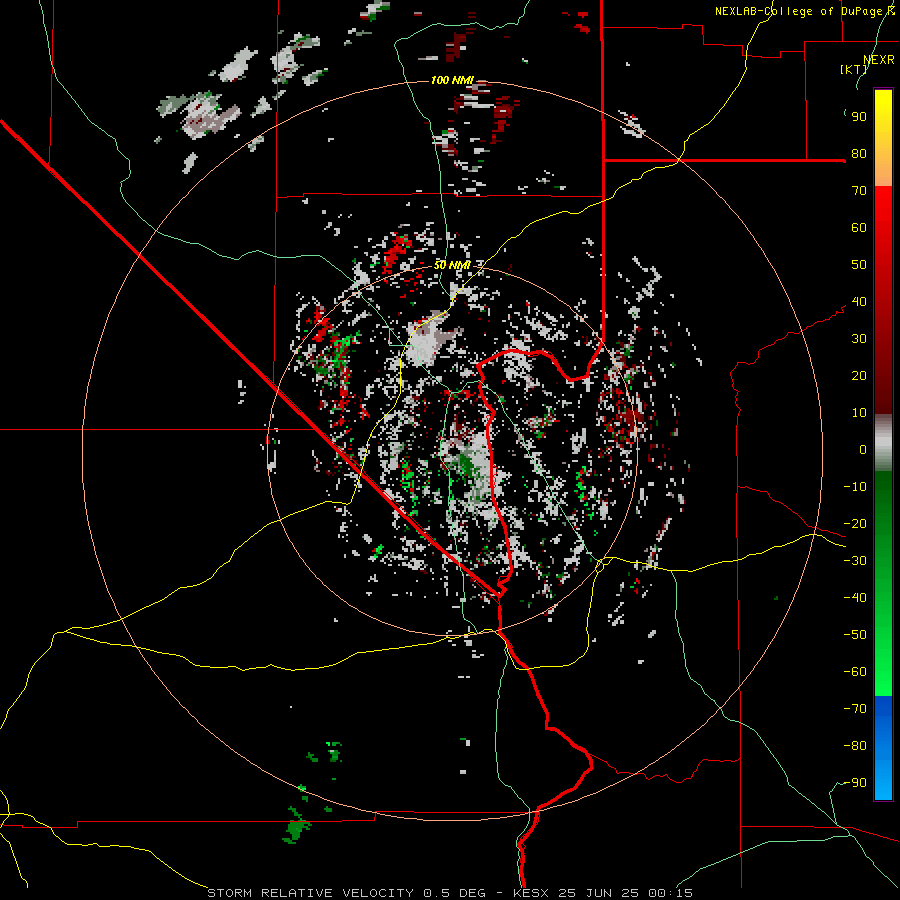
Task: Click the 50 value on the velocity scale
Action: (859, 265)
